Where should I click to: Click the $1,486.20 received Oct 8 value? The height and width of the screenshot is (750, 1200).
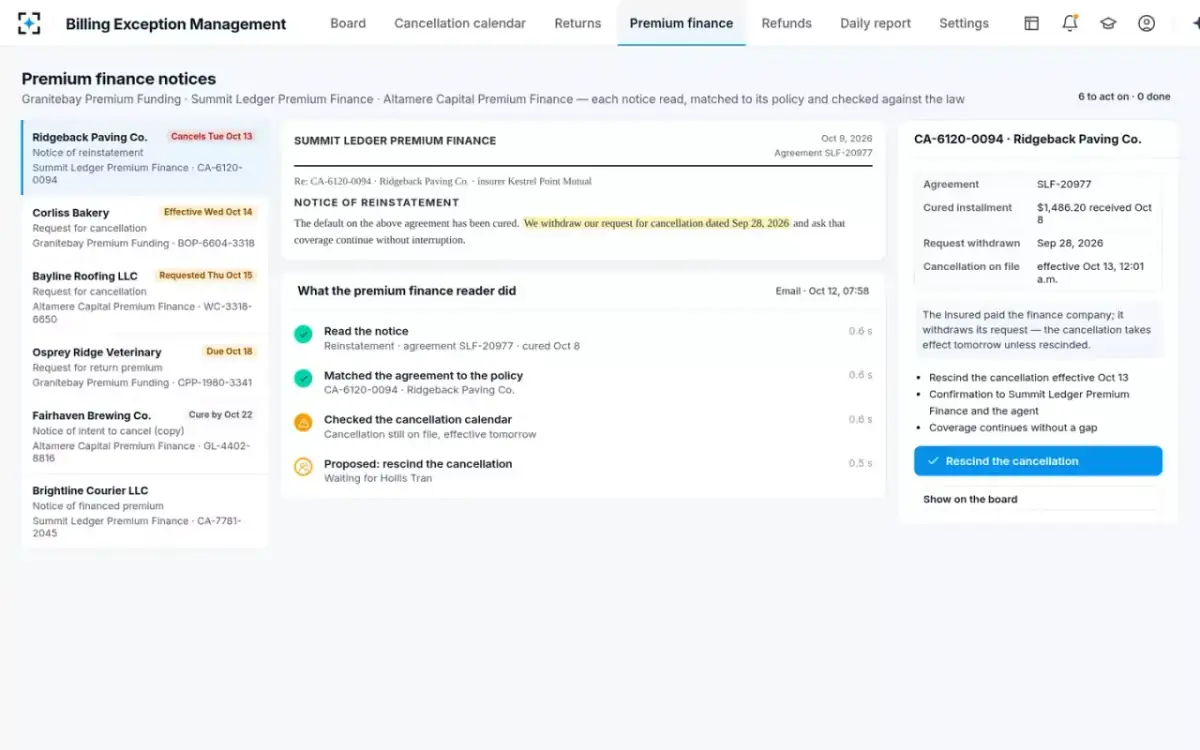[1094, 214]
